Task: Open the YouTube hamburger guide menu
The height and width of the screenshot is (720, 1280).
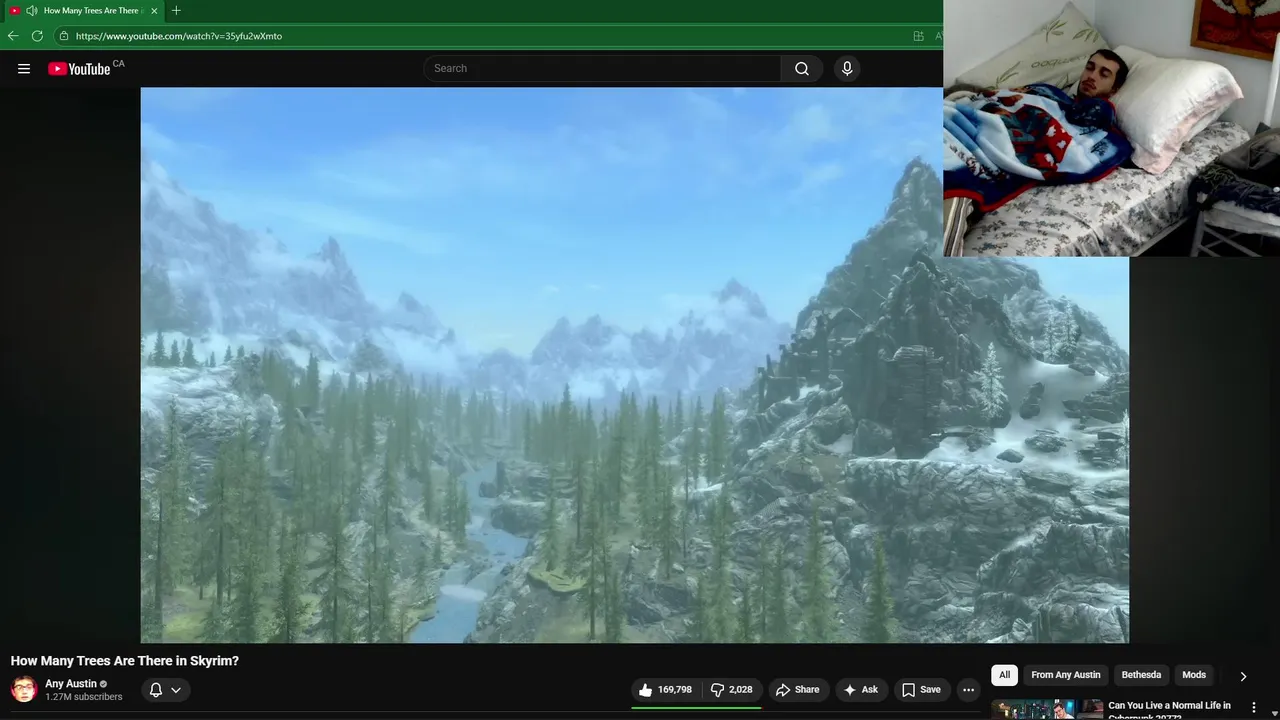Action: click(x=24, y=69)
